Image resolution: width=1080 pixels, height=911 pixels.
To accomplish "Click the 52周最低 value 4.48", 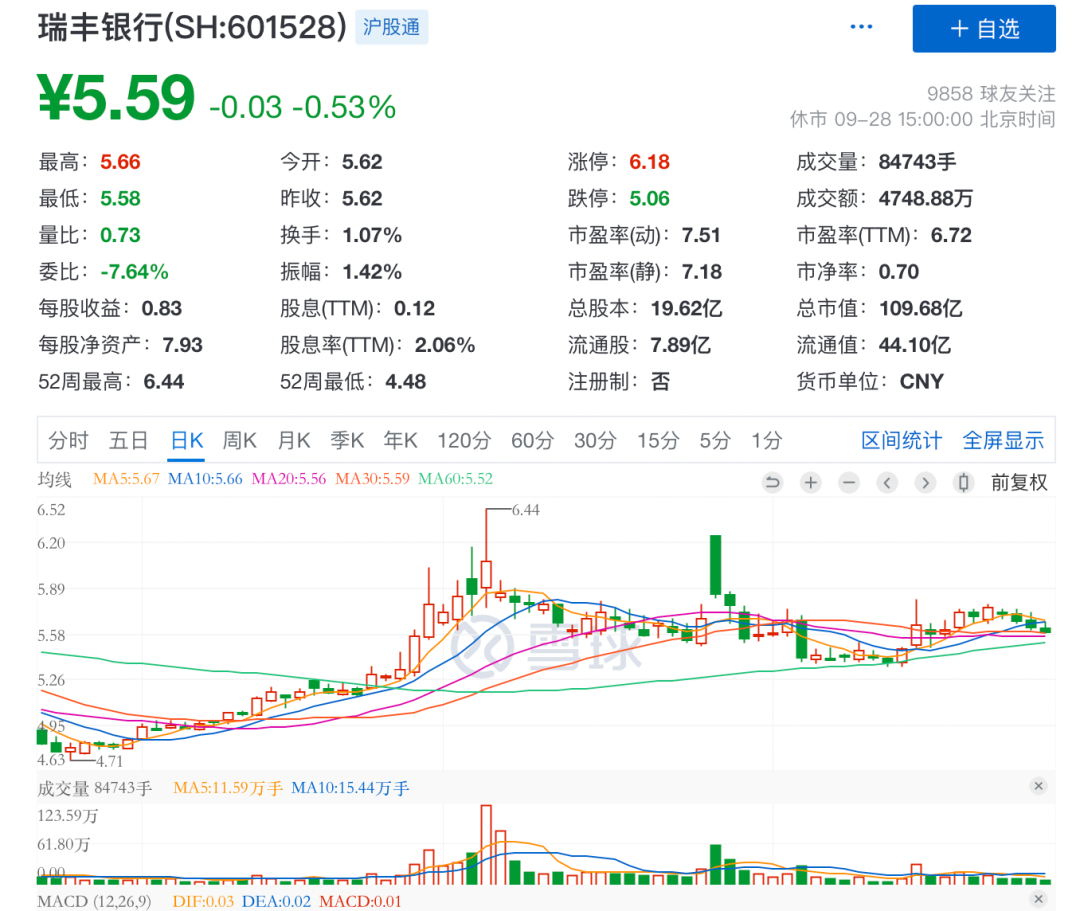I will tap(406, 381).
